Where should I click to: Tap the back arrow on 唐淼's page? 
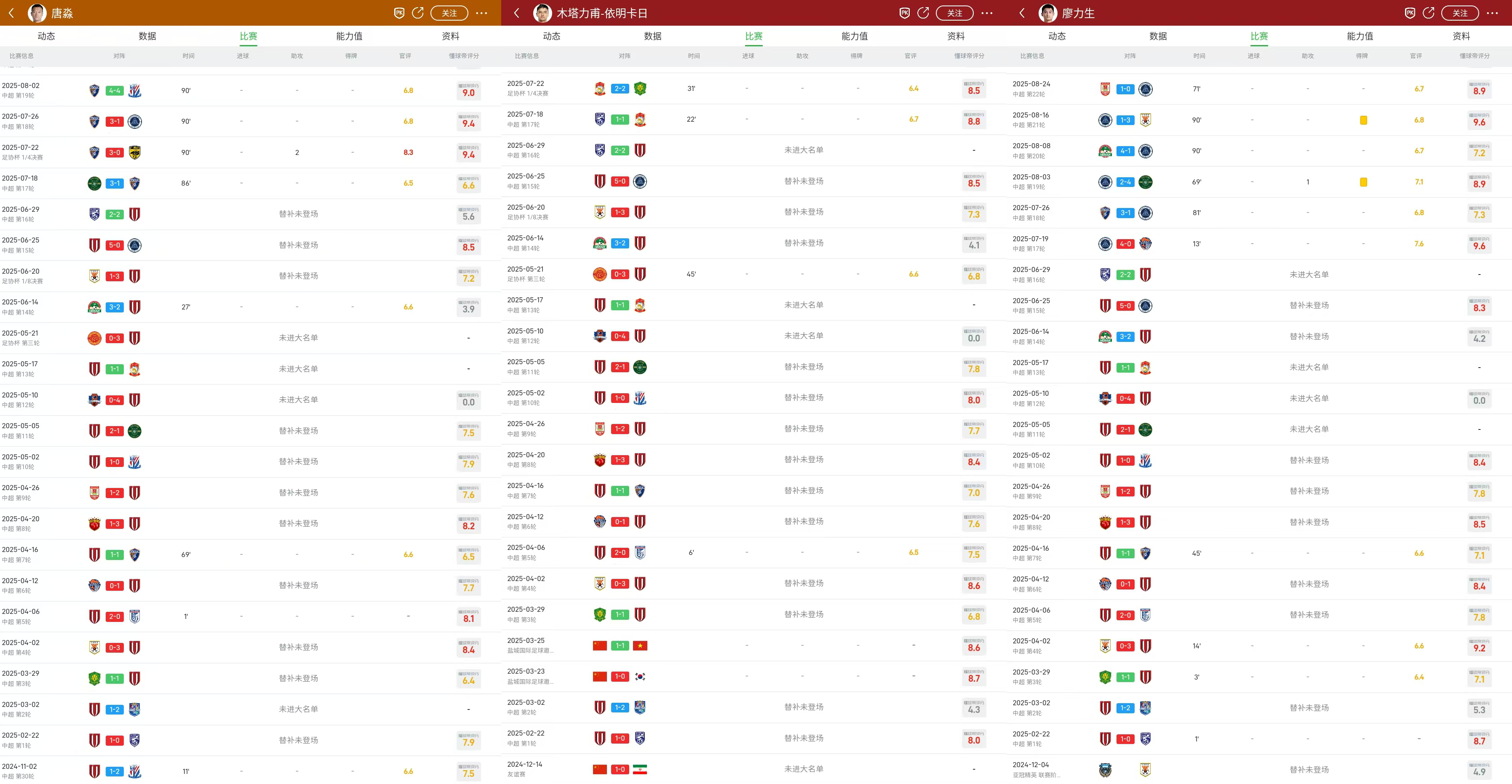[x=11, y=13]
